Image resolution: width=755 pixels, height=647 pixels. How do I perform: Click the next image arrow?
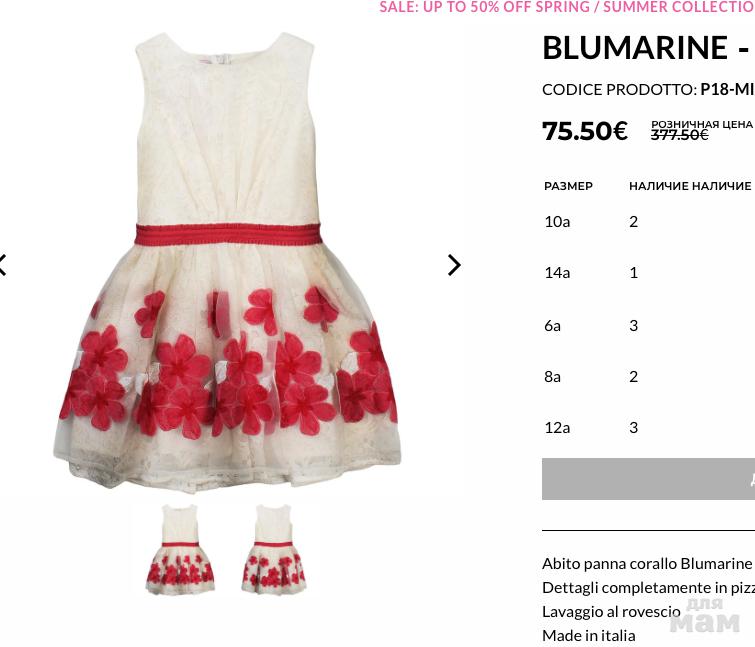[454, 265]
